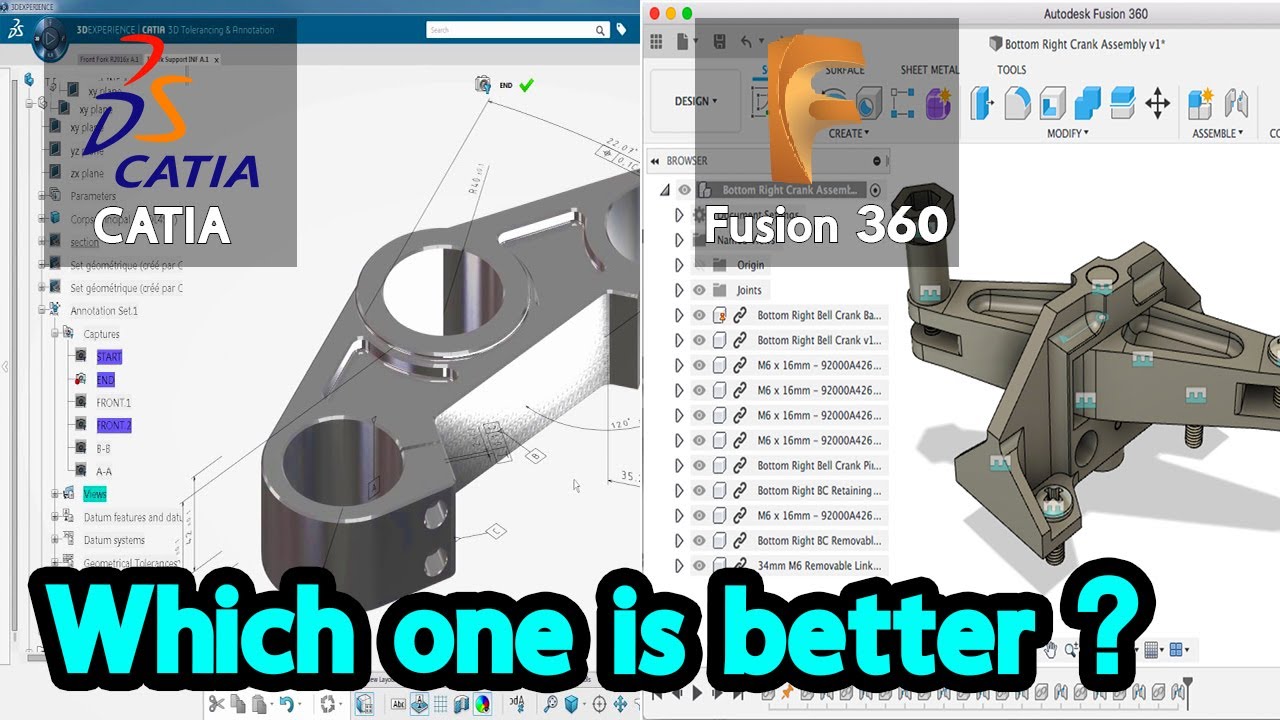The image size is (1280, 720).
Task: Toggle eye for Bottom Right Bell Crank Pi row
Action: [x=699, y=465]
